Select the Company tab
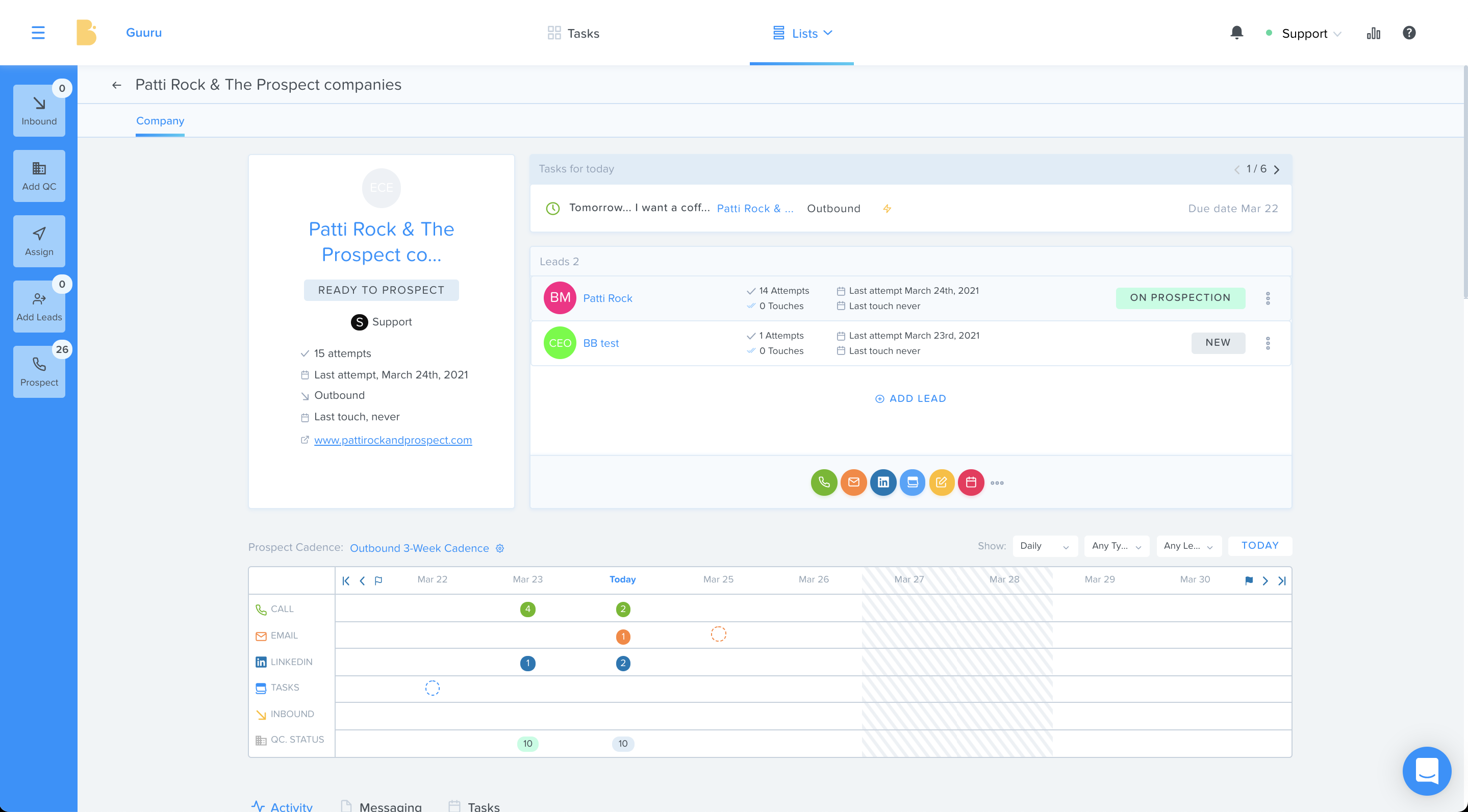Image resolution: width=1468 pixels, height=812 pixels. click(x=160, y=121)
